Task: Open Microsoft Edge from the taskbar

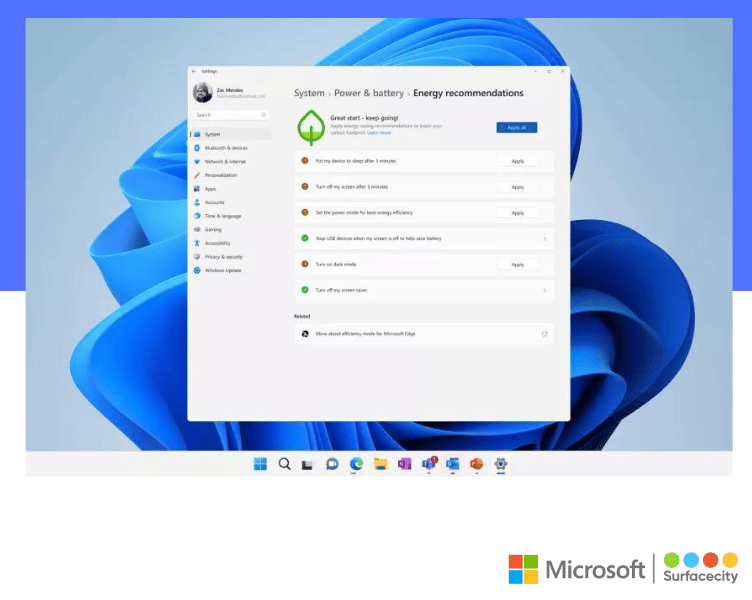Action: pos(357,464)
